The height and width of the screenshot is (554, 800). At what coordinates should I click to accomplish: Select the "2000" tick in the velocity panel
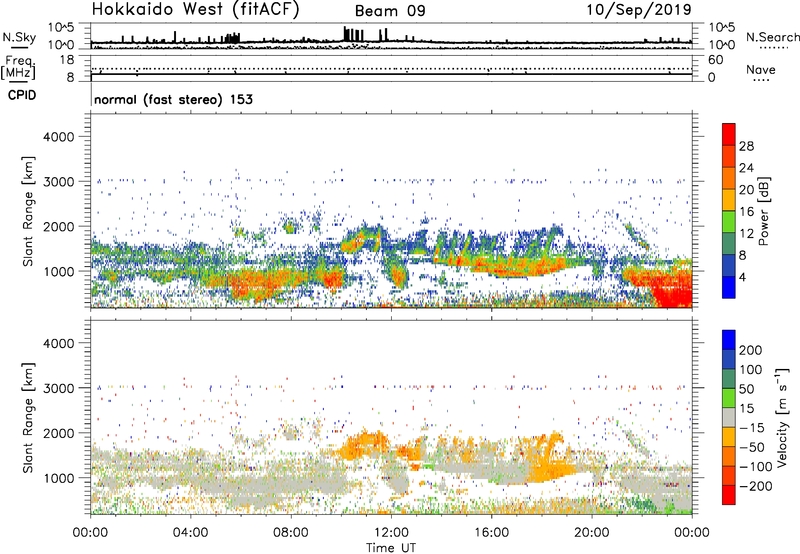(x=59, y=433)
